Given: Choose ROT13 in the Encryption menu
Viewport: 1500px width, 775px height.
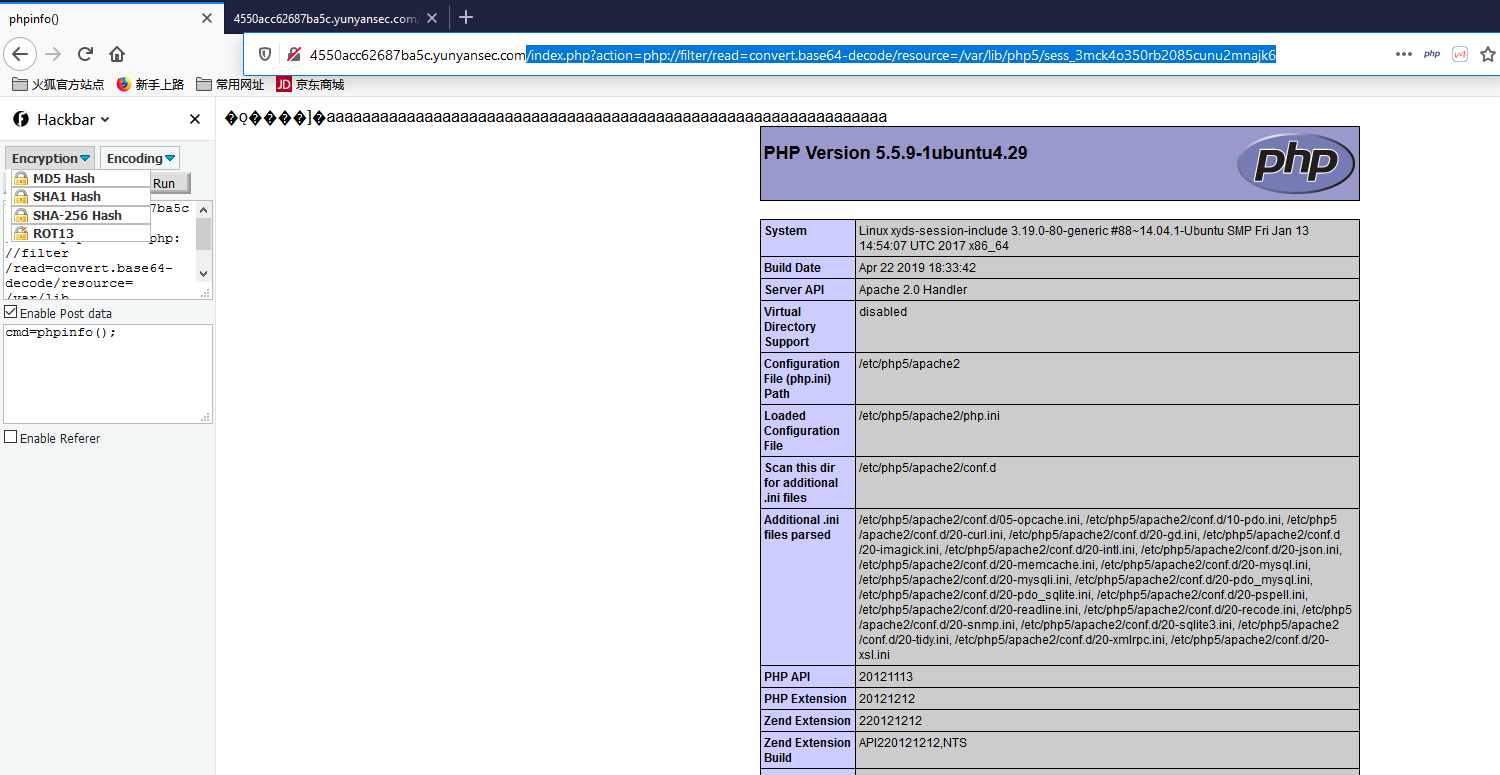Looking at the screenshot, I should pyautogui.click(x=53, y=233).
